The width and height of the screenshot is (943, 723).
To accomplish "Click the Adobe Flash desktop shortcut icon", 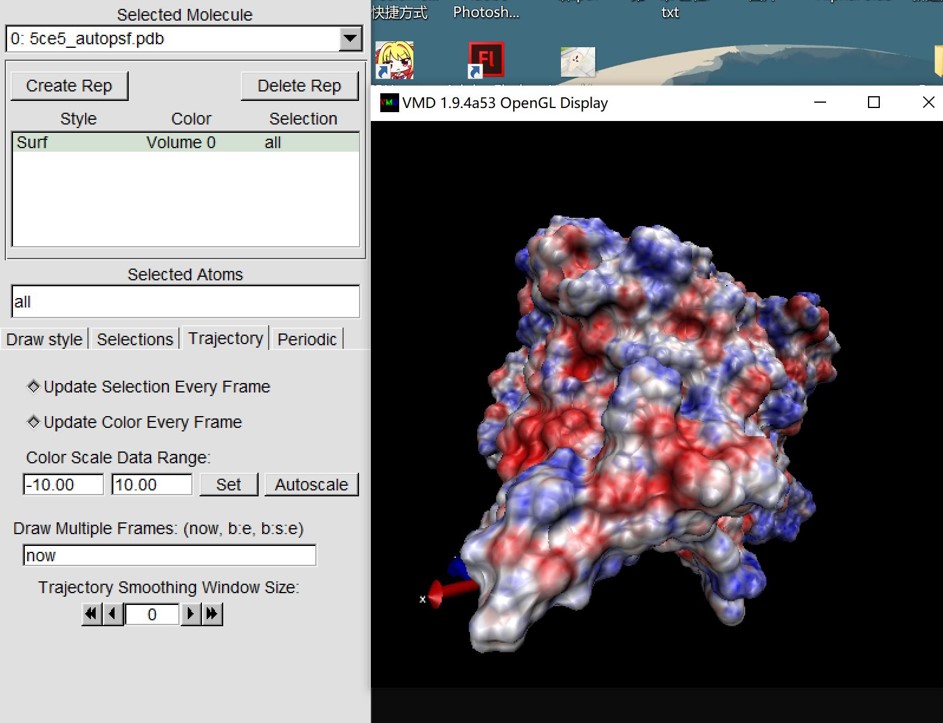I will 486,60.
